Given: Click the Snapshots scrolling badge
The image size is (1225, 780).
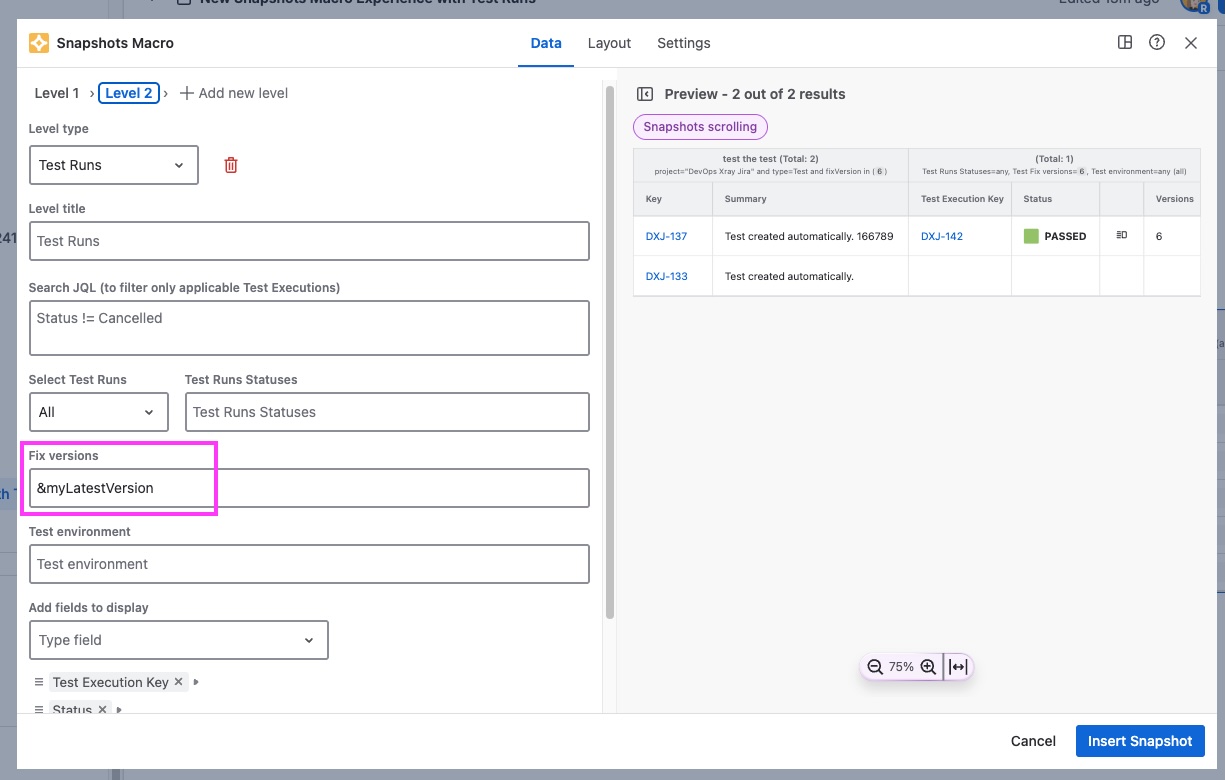Looking at the screenshot, I should 700,127.
